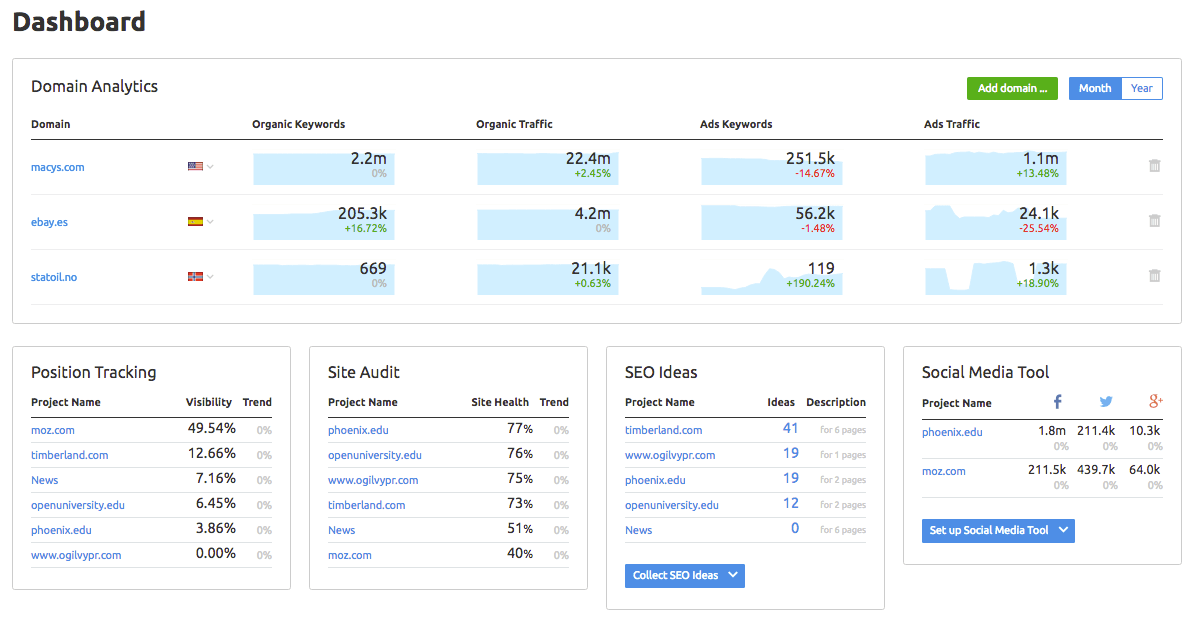
Task: Click the US flag next to macys.com
Action: pyautogui.click(x=197, y=167)
